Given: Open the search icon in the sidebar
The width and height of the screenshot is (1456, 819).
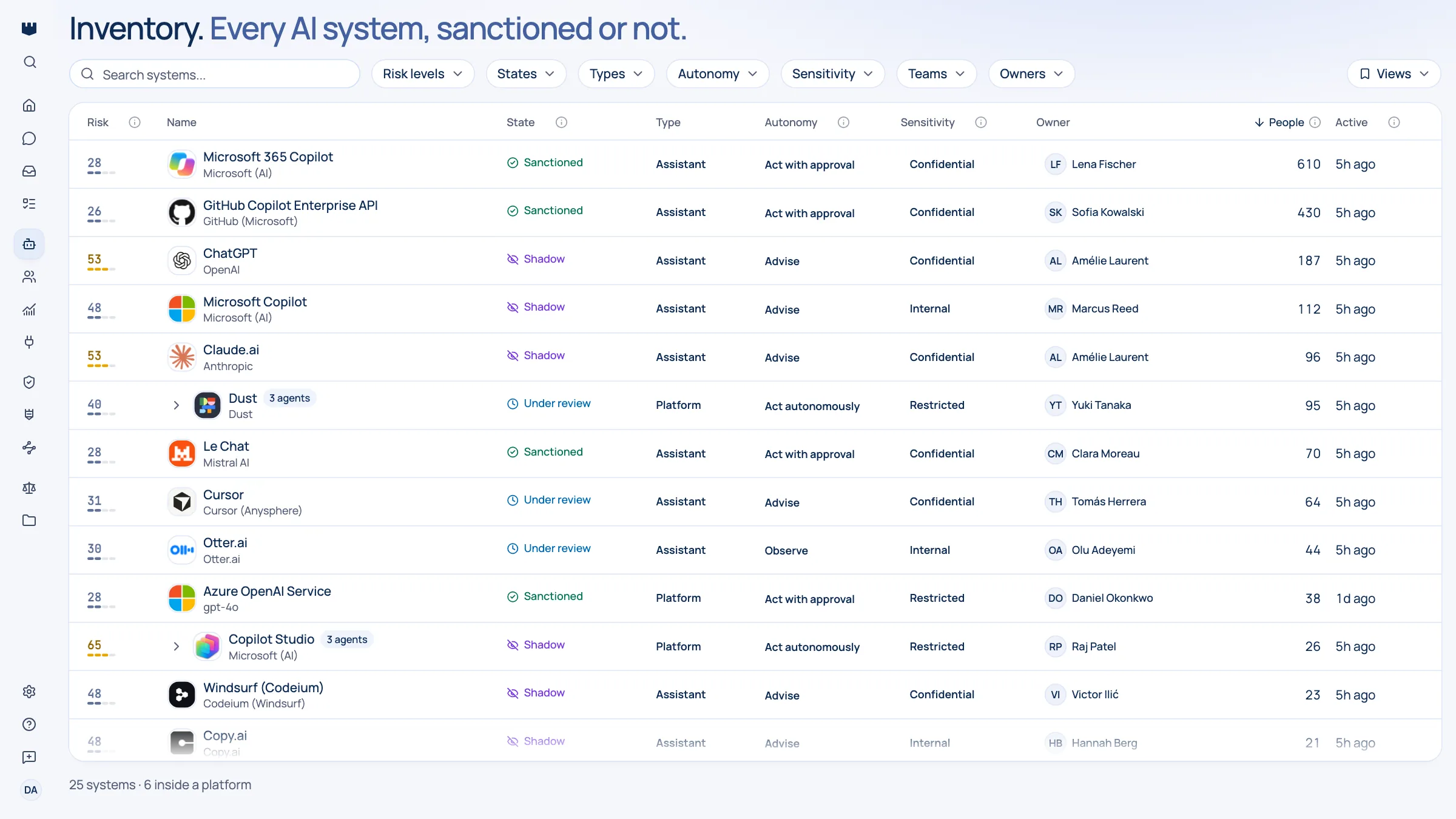Looking at the screenshot, I should coord(29,62).
